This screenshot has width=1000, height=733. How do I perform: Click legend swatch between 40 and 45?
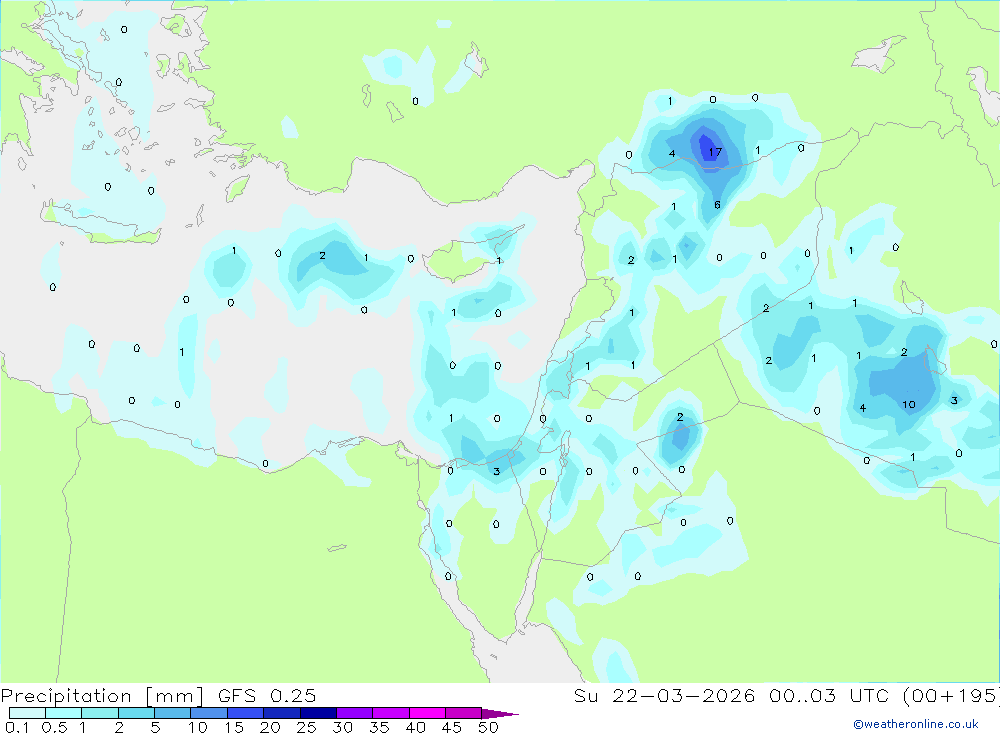tap(427, 713)
